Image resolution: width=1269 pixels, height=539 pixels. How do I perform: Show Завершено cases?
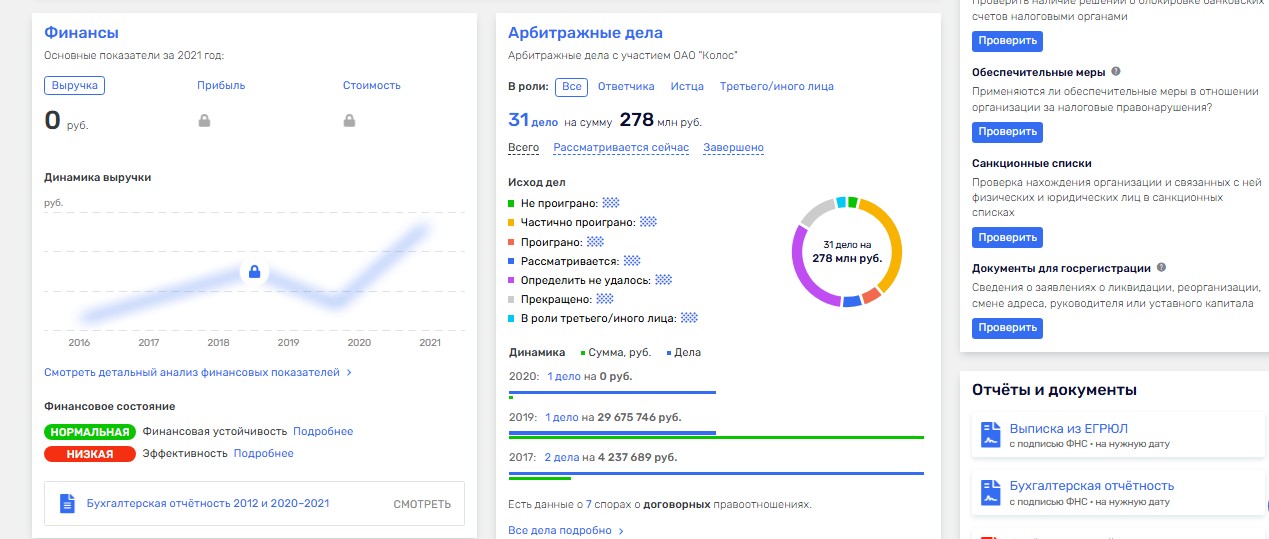click(x=733, y=148)
